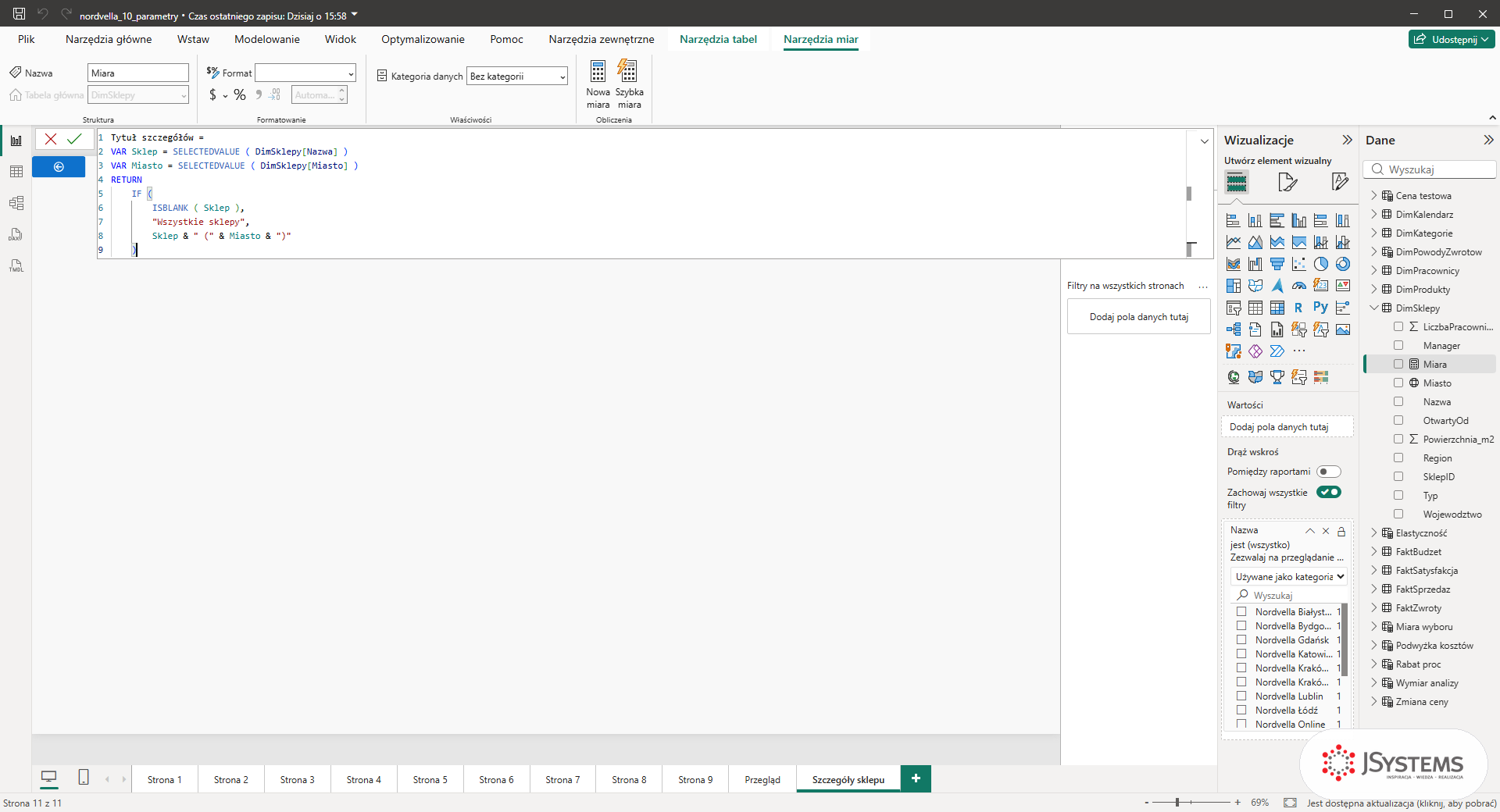The height and width of the screenshot is (812, 1500).
Task: Open the Format dropdown in ribbon
Action: [x=305, y=73]
